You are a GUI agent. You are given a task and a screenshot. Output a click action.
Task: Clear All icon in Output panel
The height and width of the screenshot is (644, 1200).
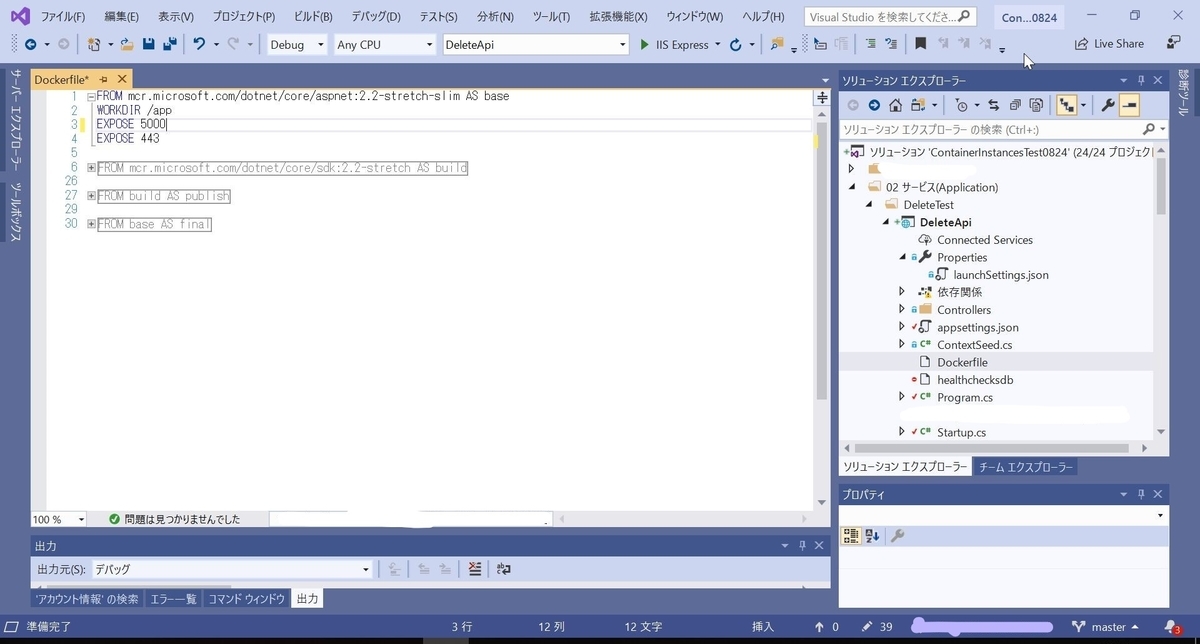click(x=476, y=569)
